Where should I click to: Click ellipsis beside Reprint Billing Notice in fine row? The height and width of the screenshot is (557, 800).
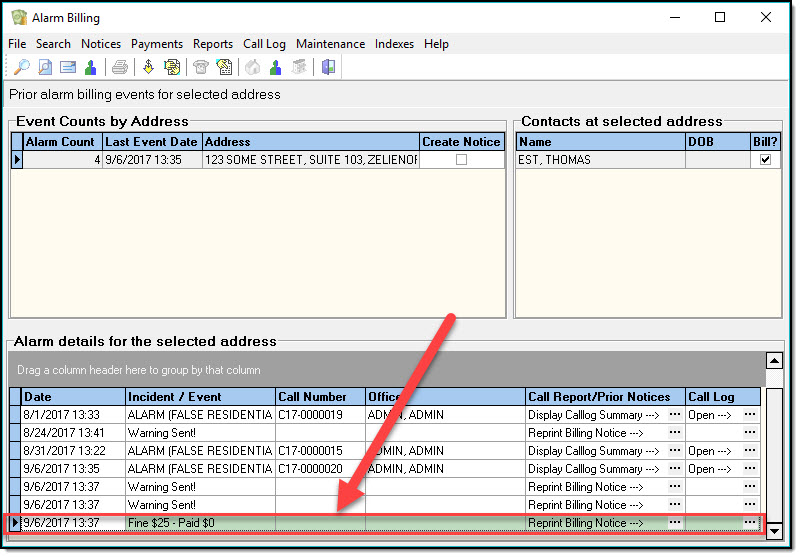point(675,523)
